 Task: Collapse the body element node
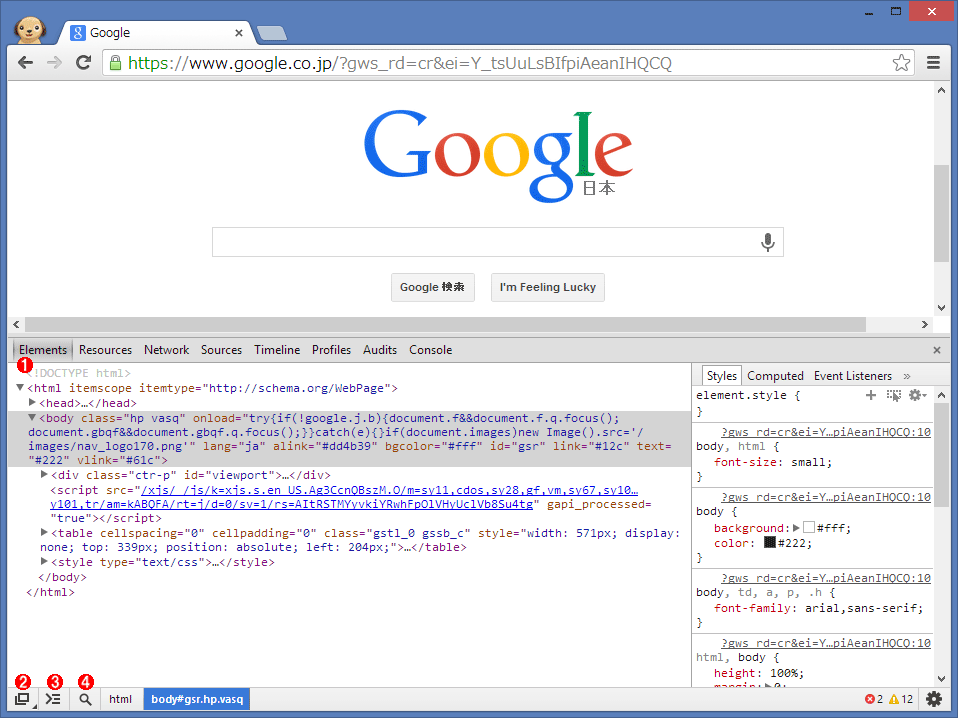tap(32, 418)
